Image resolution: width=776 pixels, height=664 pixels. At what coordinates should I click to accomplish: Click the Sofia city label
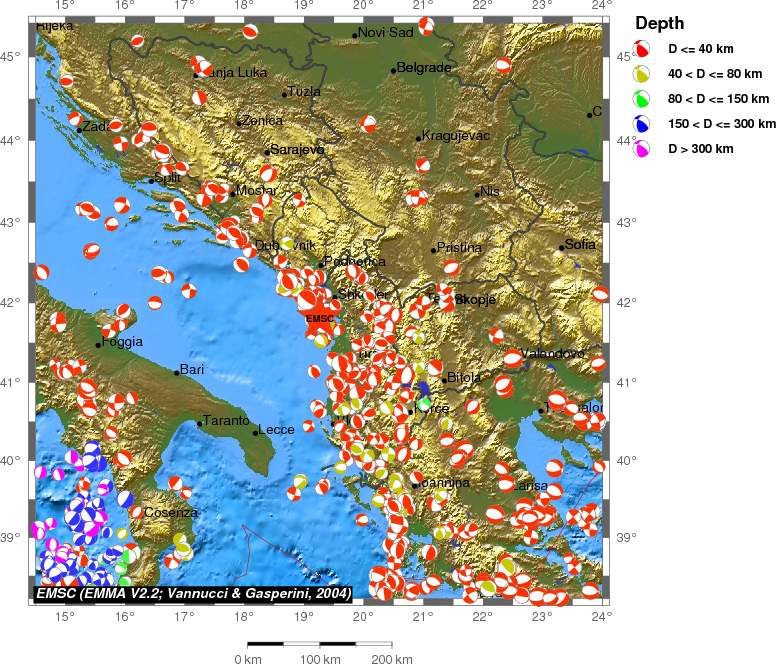(x=581, y=244)
